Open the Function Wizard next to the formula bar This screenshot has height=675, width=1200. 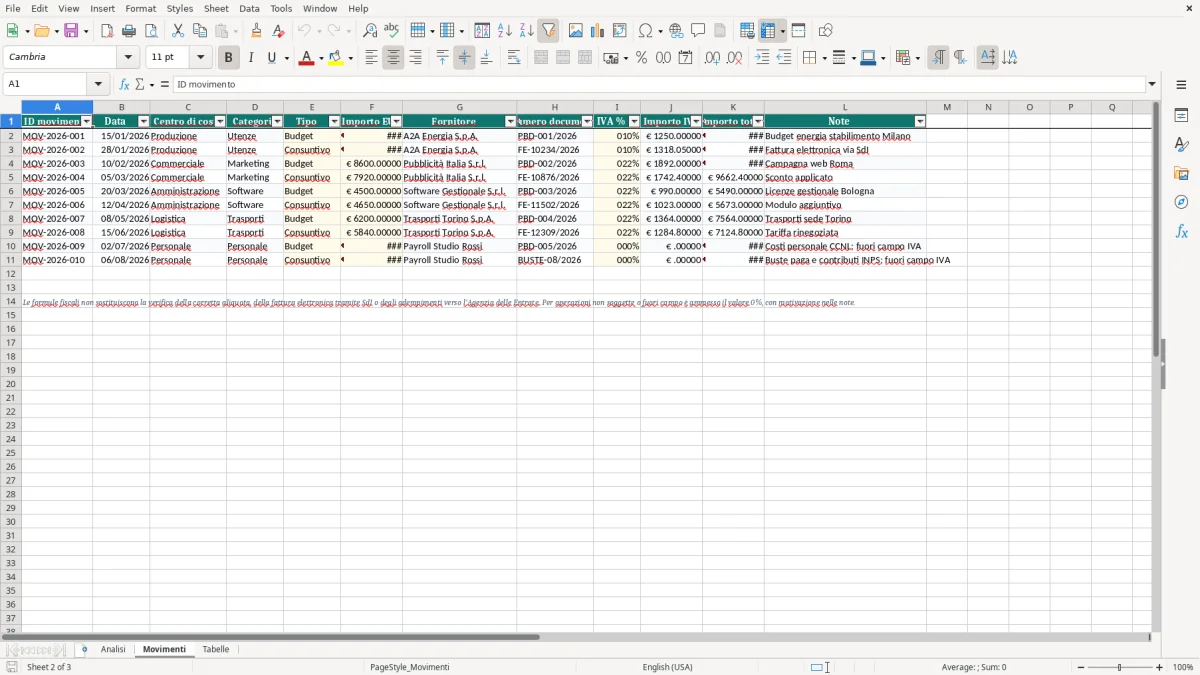pyautogui.click(x=124, y=85)
